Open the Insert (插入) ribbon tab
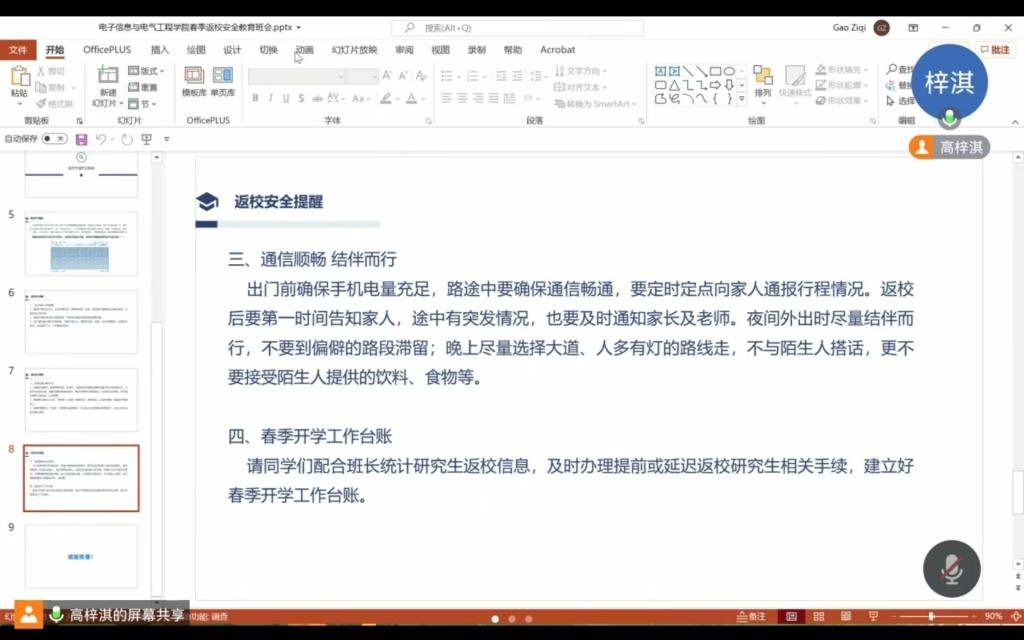The height and width of the screenshot is (640, 1024). coord(160,50)
